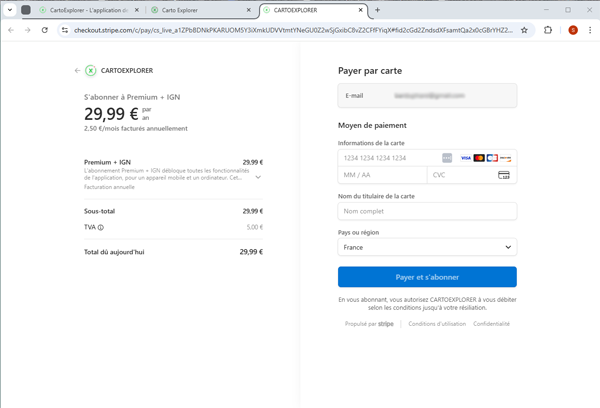This screenshot has height=408, width=600.
Task: Bookmark this page with the star icon
Action: tap(525, 30)
